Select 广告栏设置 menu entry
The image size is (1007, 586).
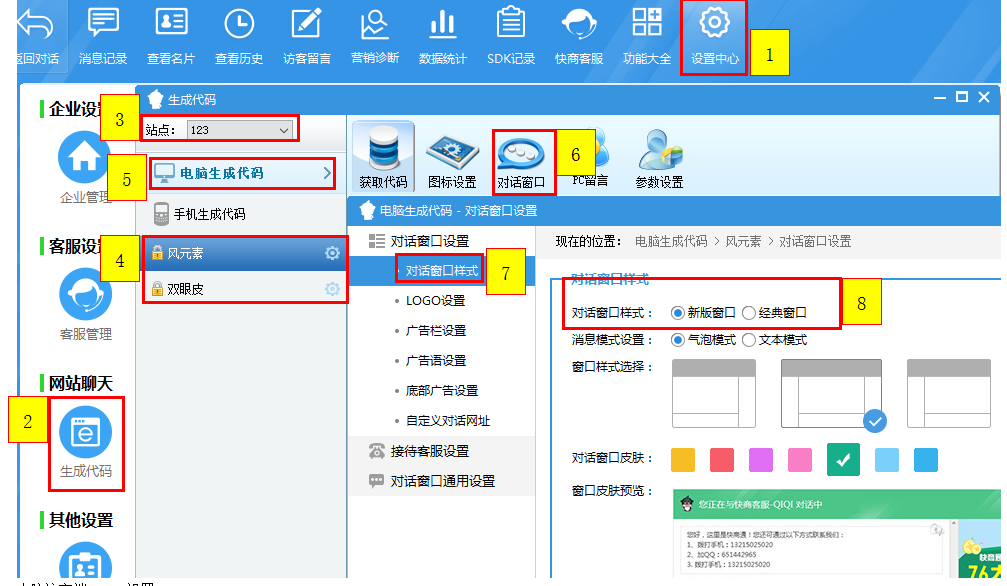point(435,331)
